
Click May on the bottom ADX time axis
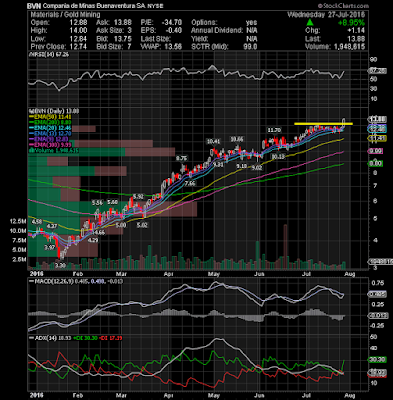tap(214, 396)
